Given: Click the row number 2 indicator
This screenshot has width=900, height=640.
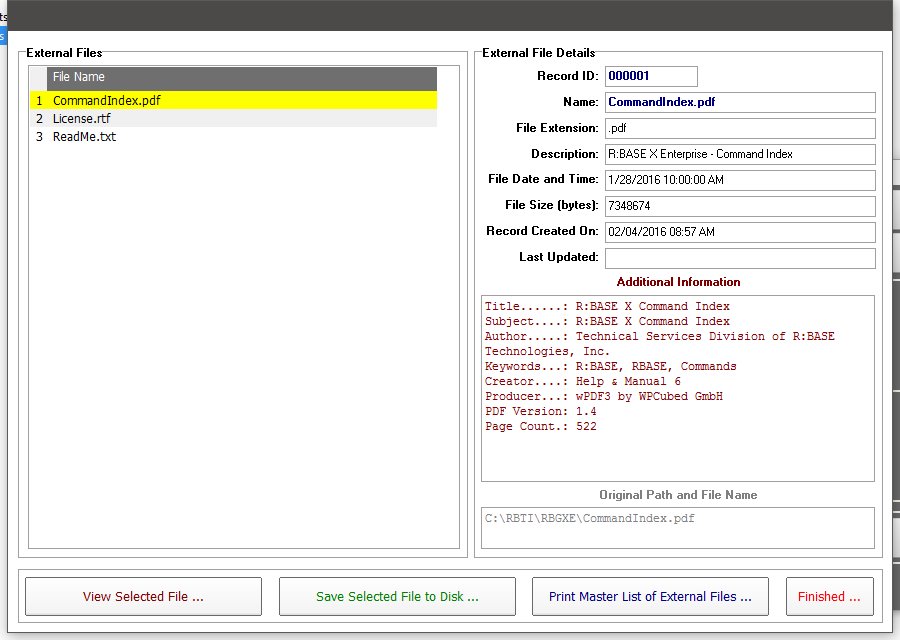Looking at the screenshot, I should pyautogui.click(x=39, y=119).
